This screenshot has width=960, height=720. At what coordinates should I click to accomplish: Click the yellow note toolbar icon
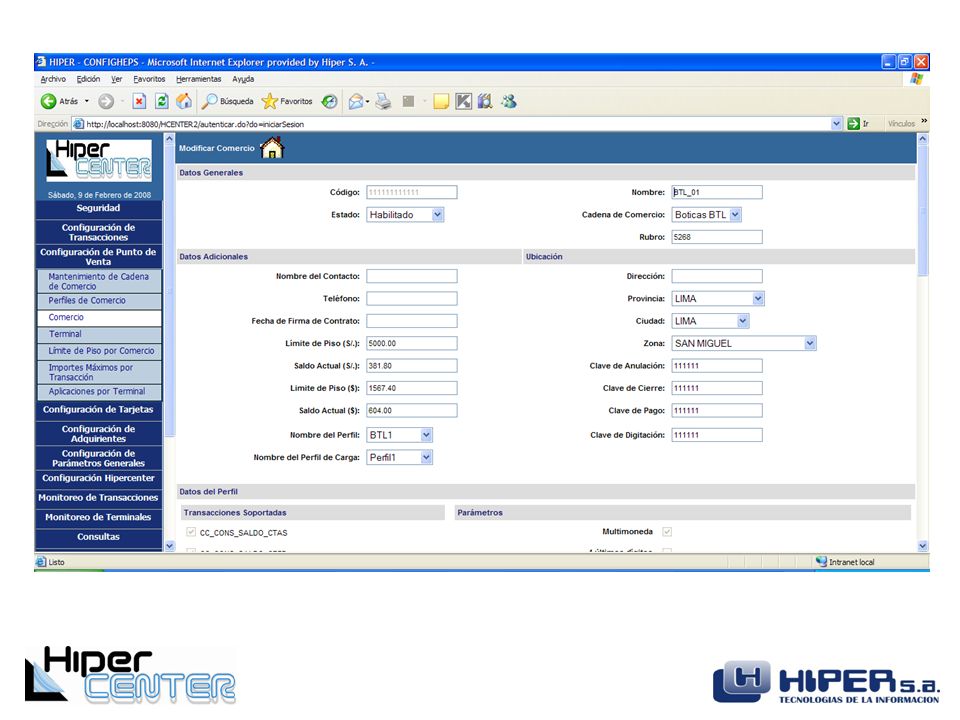441,101
